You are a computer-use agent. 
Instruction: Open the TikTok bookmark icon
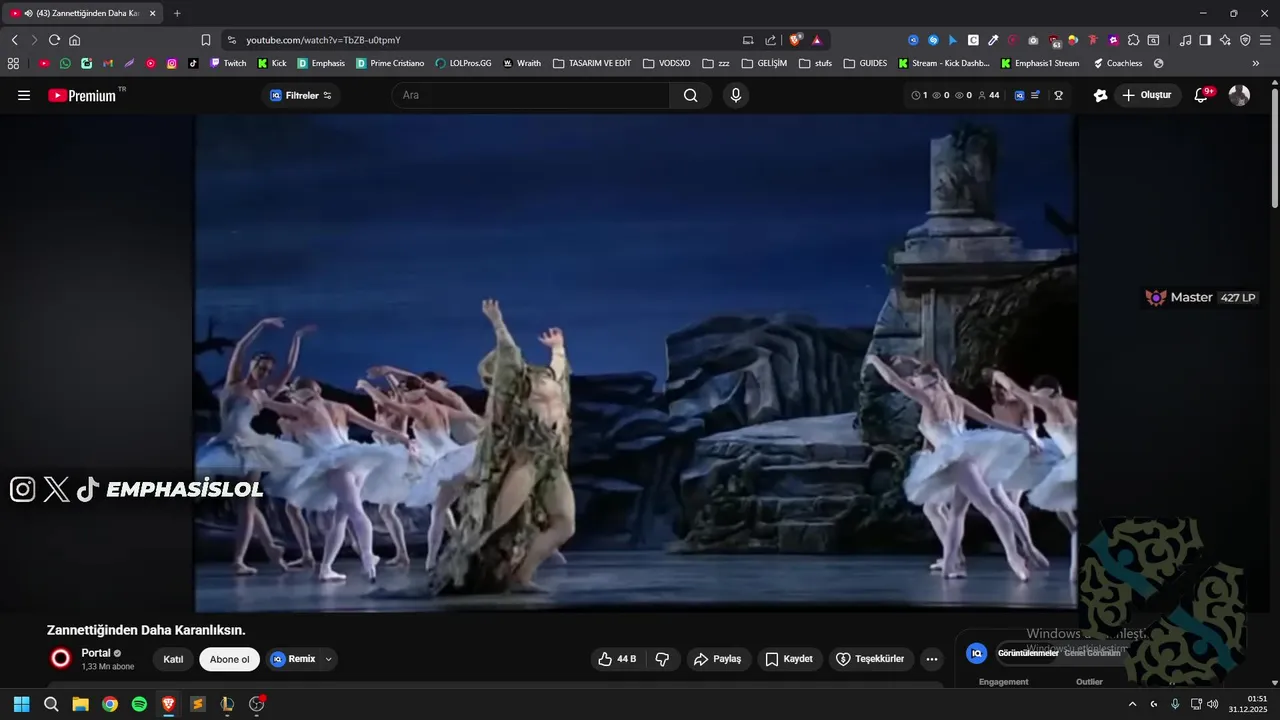[x=193, y=63]
